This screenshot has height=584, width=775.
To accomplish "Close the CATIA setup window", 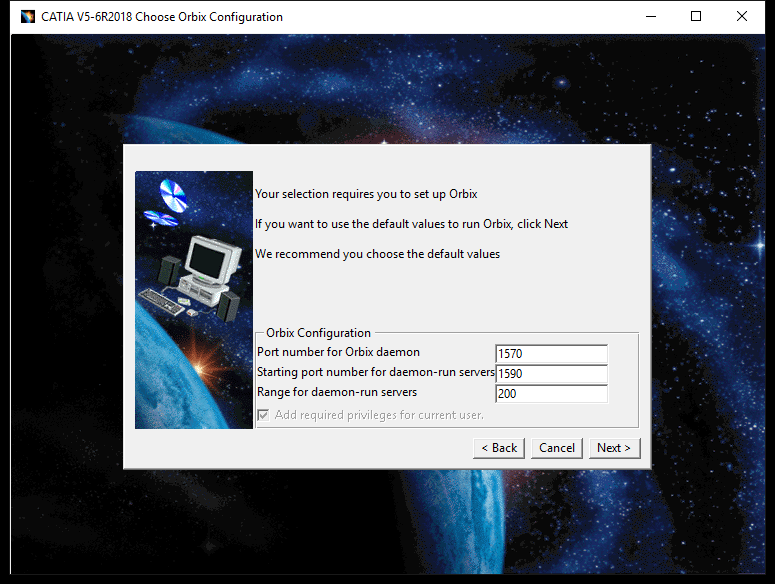I will [741, 17].
